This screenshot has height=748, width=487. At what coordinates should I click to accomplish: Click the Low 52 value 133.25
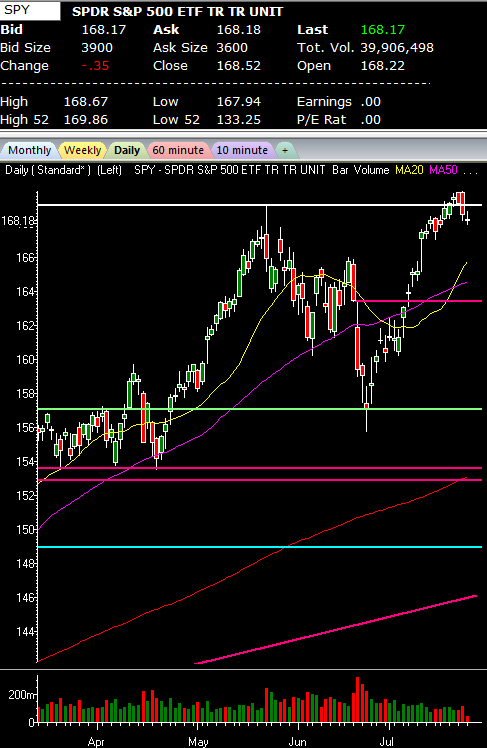[x=239, y=120]
